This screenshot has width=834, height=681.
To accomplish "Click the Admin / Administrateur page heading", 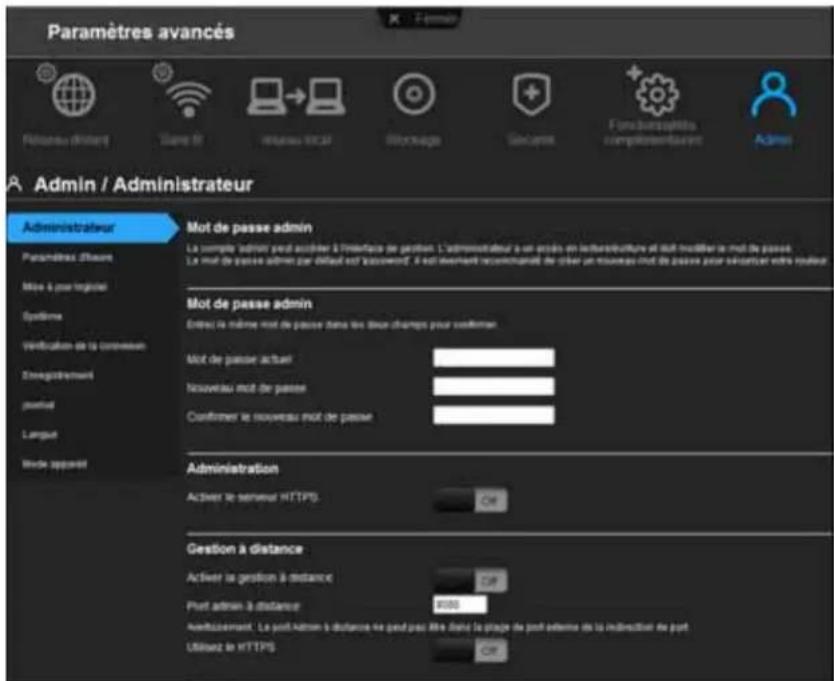I will point(143,185).
